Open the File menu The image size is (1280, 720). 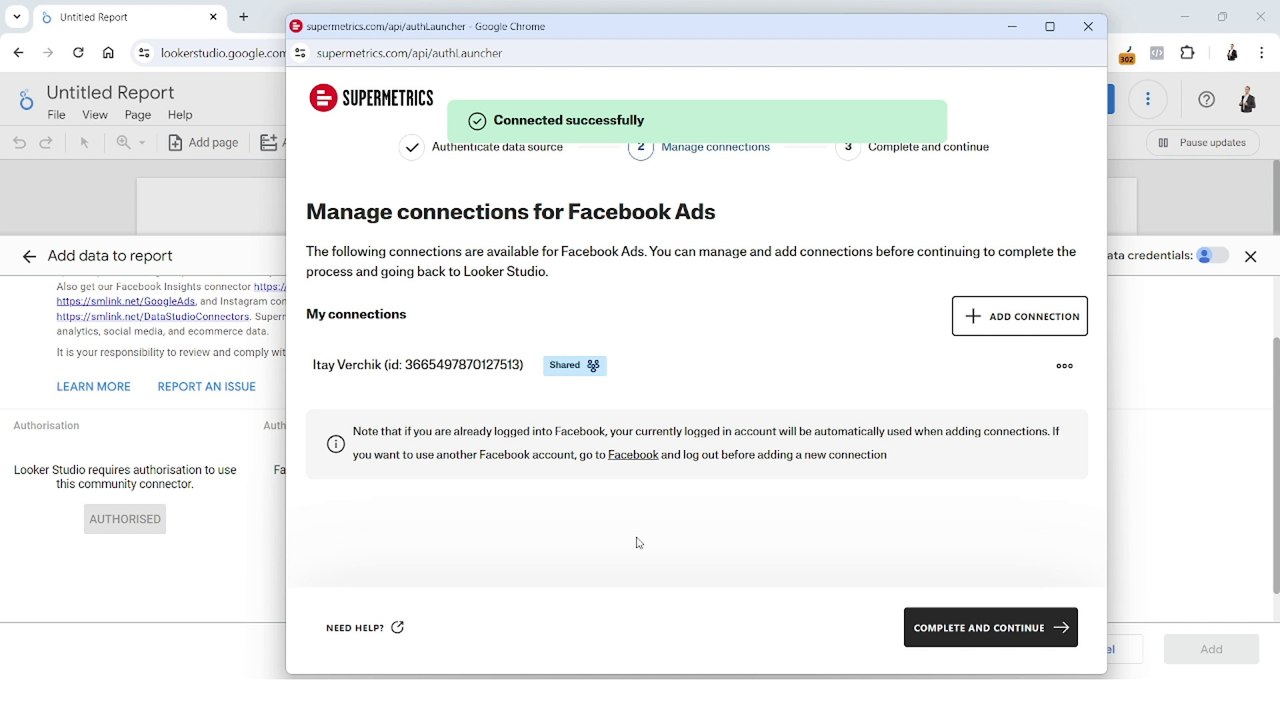click(x=56, y=115)
